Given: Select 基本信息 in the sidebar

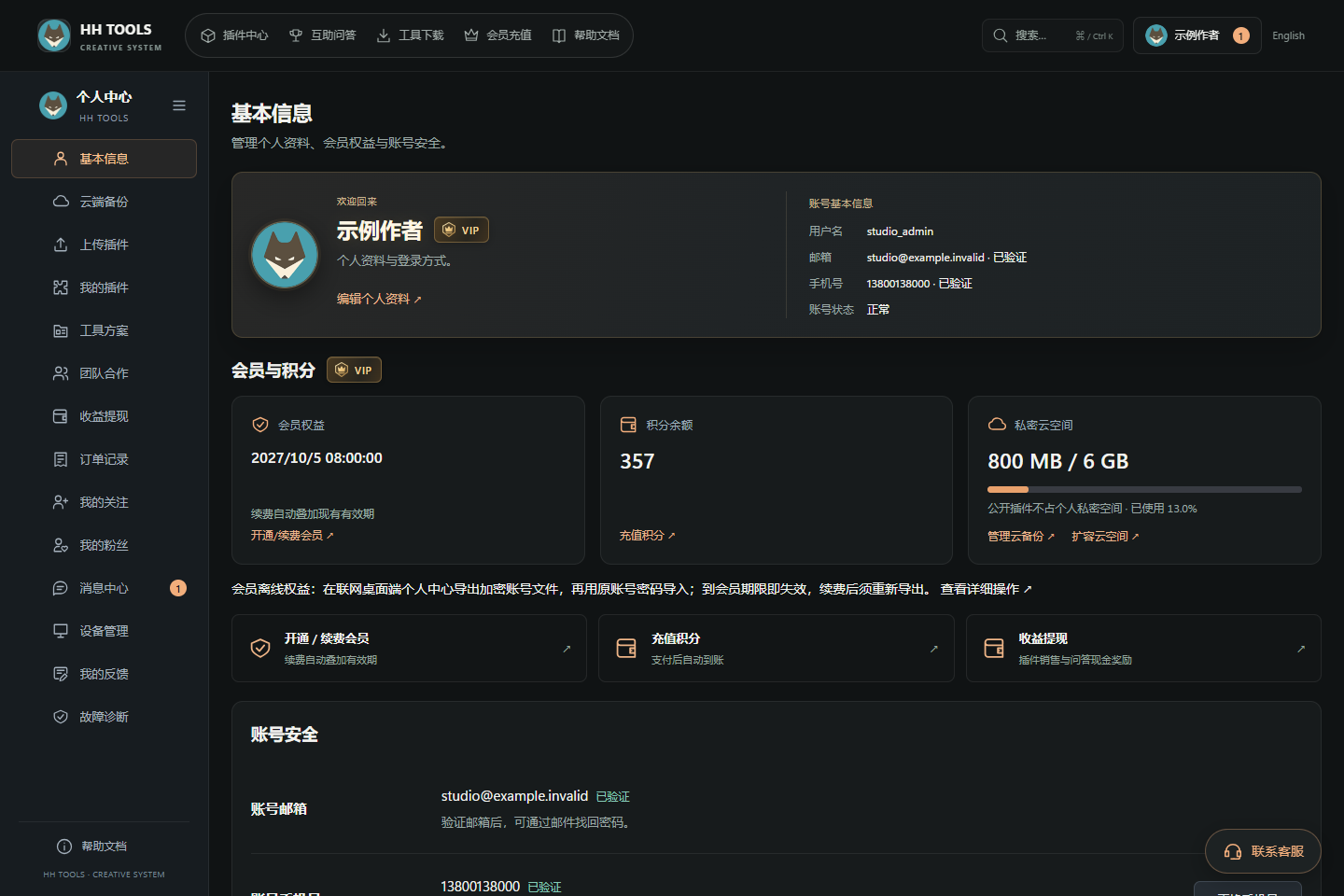Looking at the screenshot, I should pos(104,159).
